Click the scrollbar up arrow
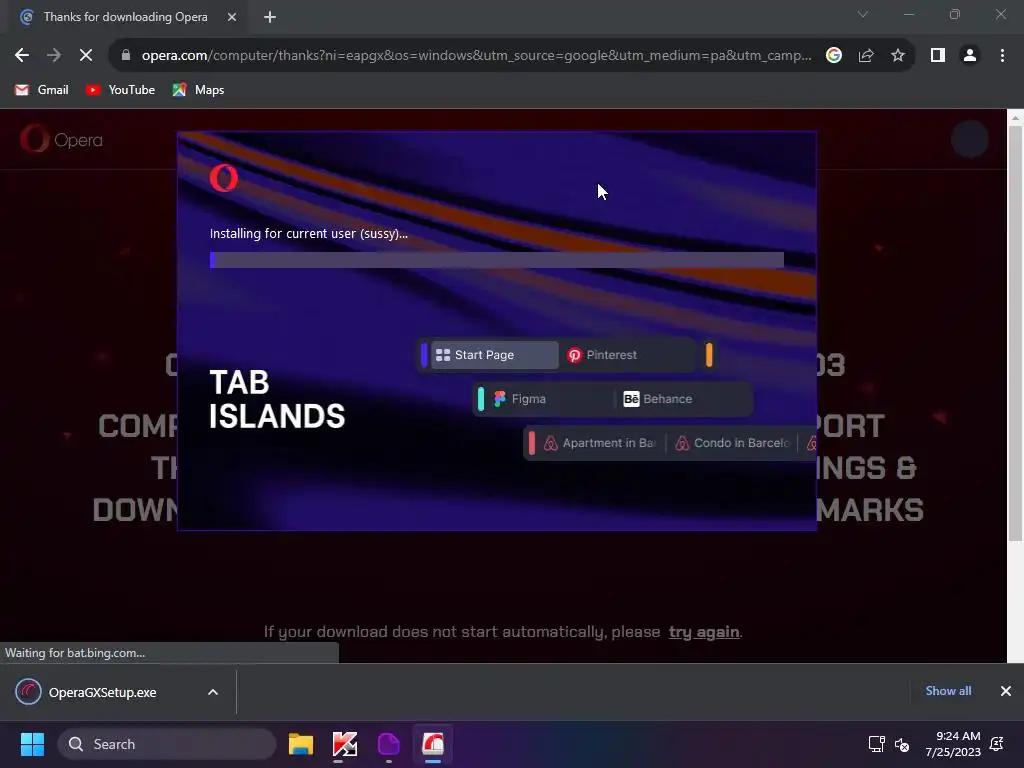The image size is (1024, 768). point(1015,118)
